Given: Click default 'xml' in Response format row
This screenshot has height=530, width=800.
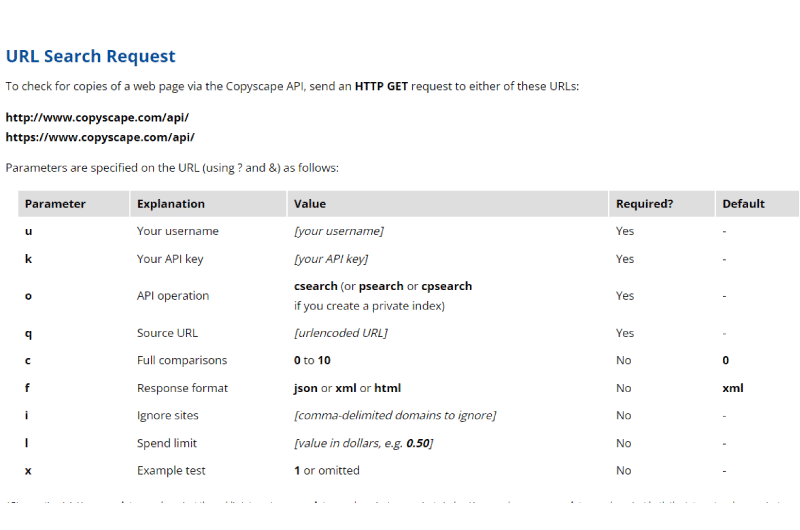Looking at the screenshot, I should click(x=733, y=388).
